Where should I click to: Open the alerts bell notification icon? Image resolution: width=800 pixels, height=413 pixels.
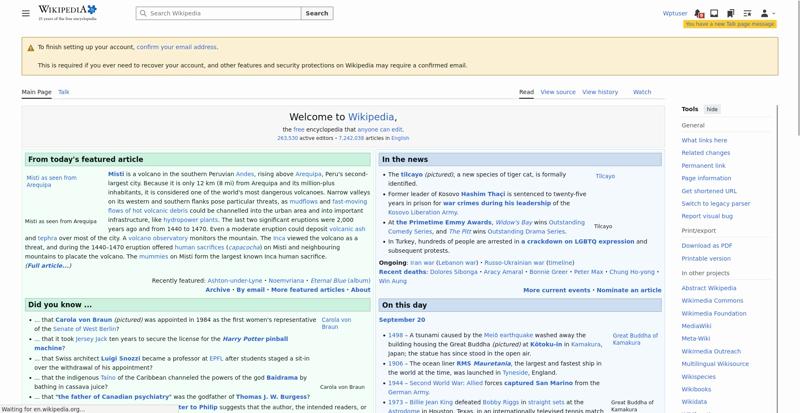[699, 13]
